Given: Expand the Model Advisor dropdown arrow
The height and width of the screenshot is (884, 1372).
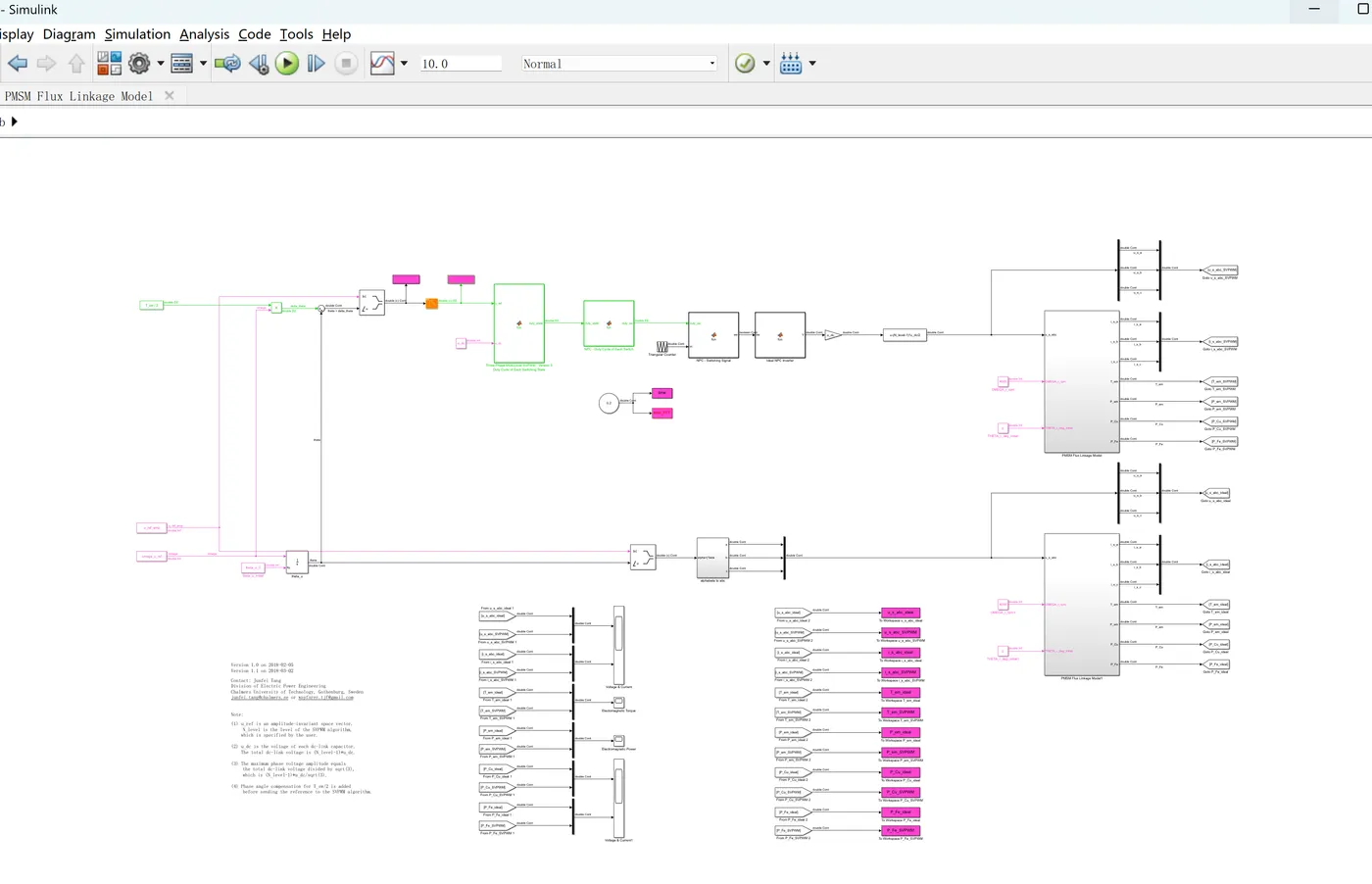Looking at the screenshot, I should 766,64.
